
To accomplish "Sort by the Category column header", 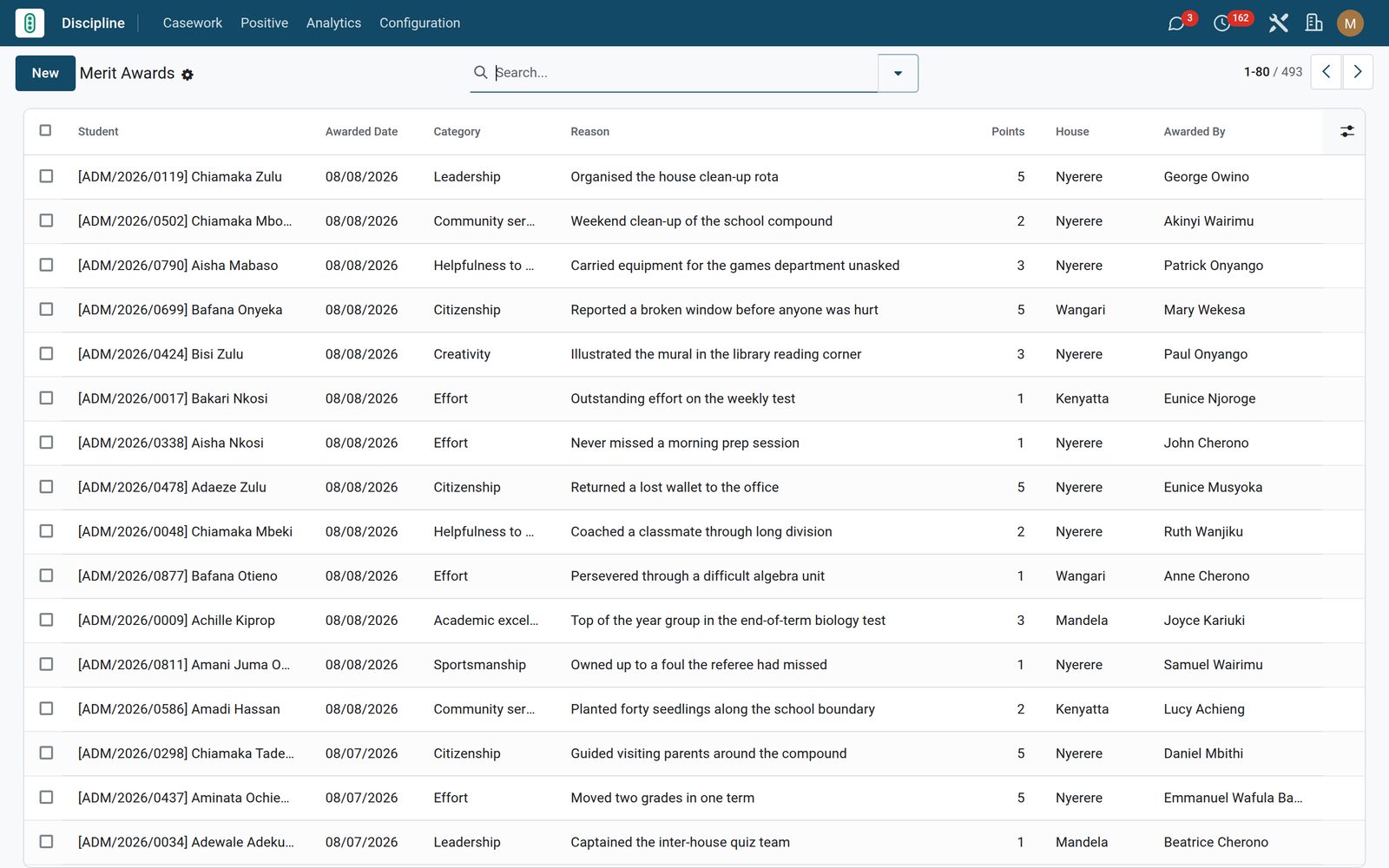I will (457, 132).
